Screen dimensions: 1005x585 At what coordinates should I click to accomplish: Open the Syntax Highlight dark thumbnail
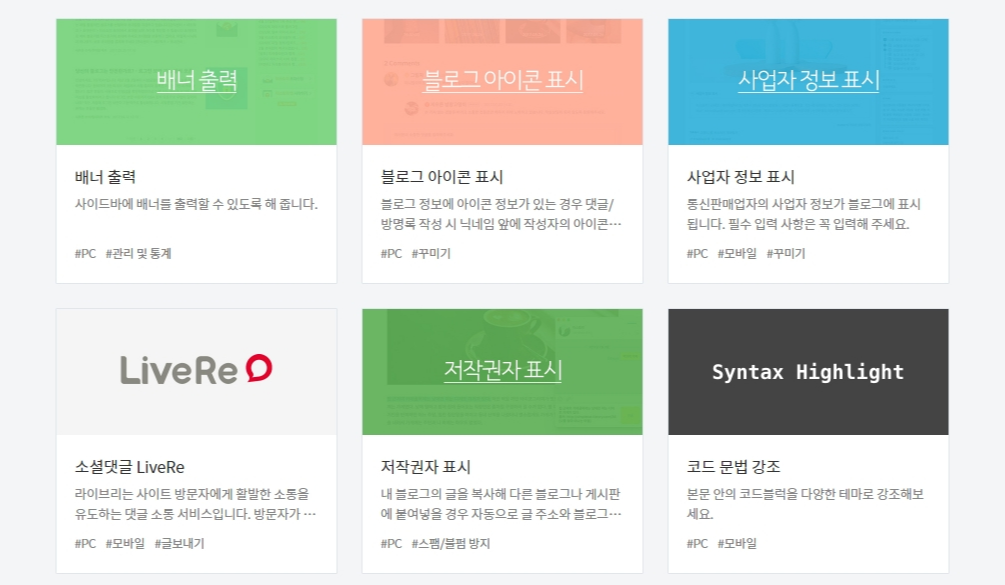(x=808, y=372)
